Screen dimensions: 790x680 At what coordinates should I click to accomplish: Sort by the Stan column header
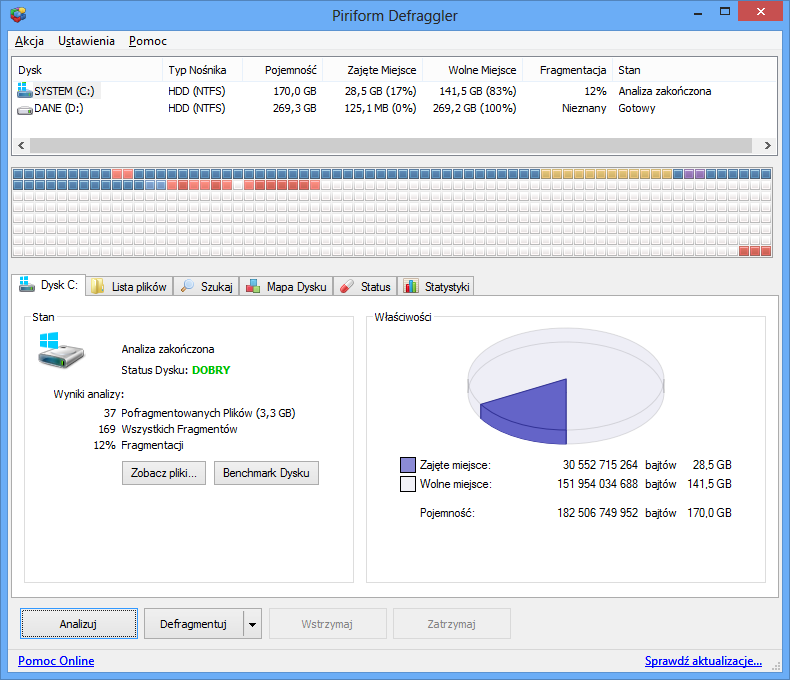[x=694, y=70]
